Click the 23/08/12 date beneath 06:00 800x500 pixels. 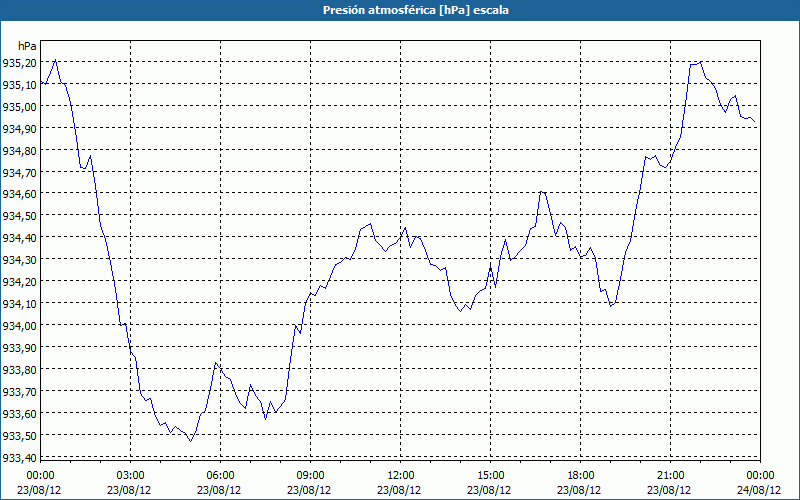[x=220, y=490]
